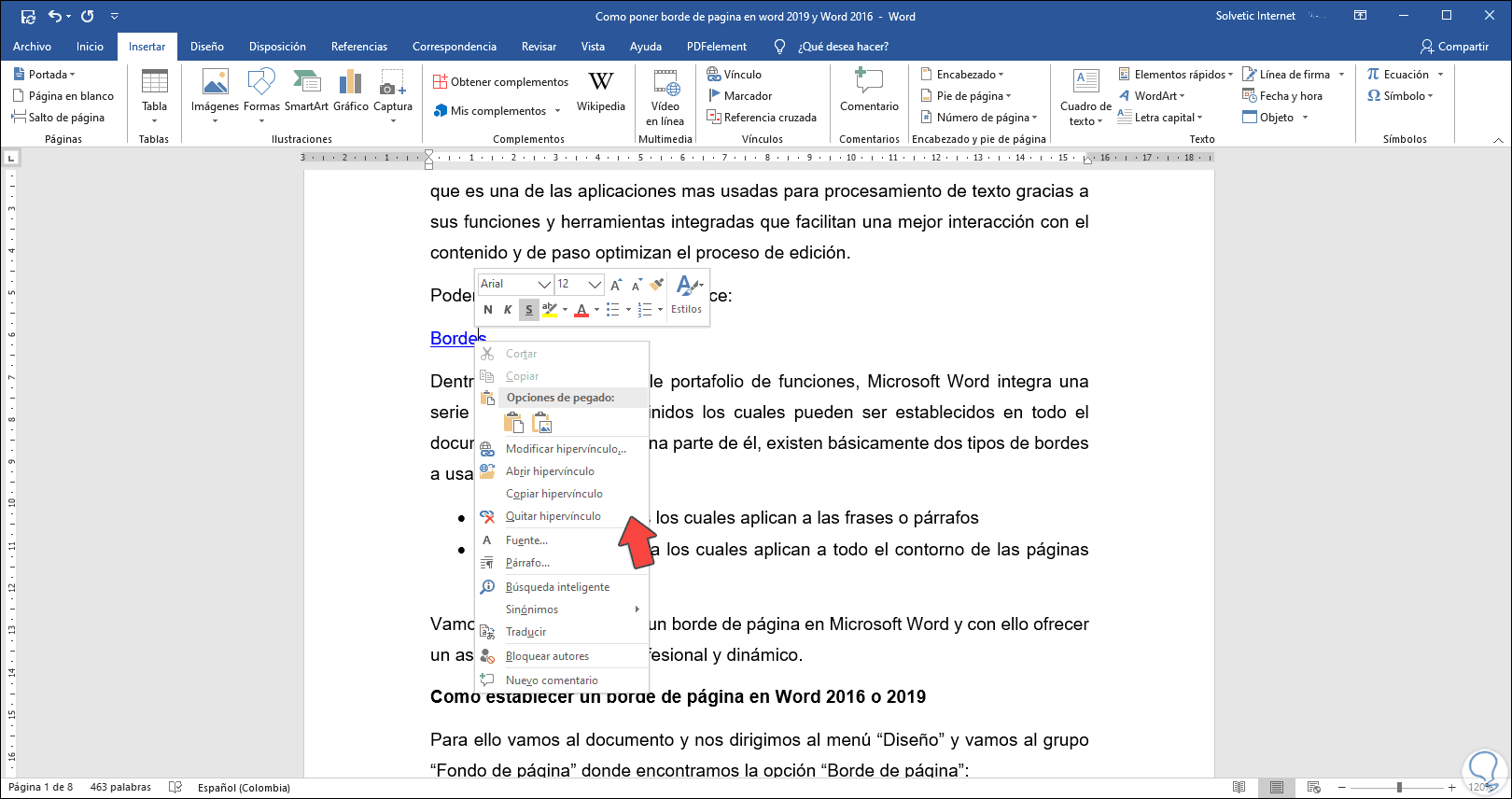Insert a chart with Gráfico
Screen dimensions: 1512x799
(351, 91)
